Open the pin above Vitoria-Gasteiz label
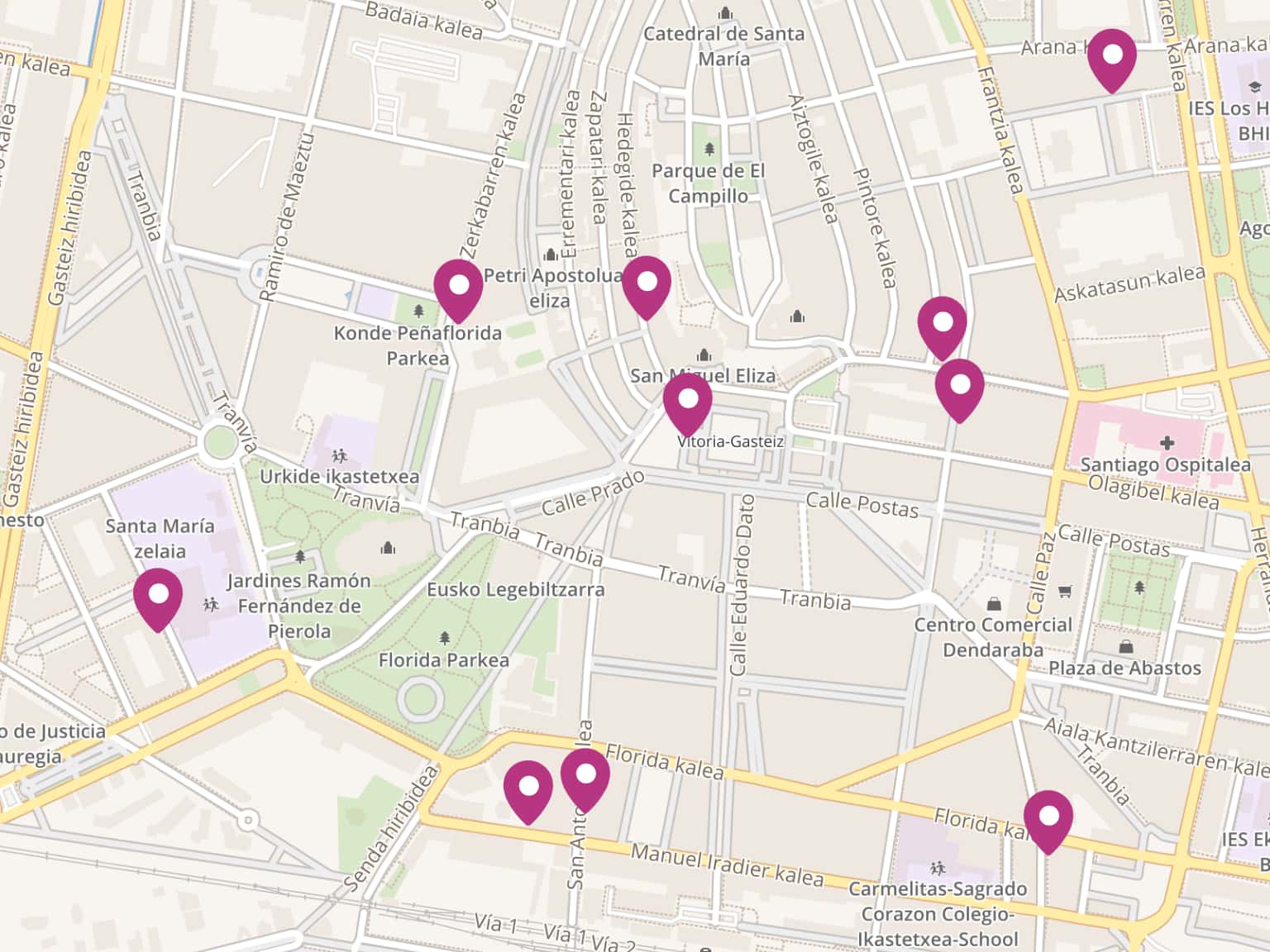 click(x=687, y=402)
